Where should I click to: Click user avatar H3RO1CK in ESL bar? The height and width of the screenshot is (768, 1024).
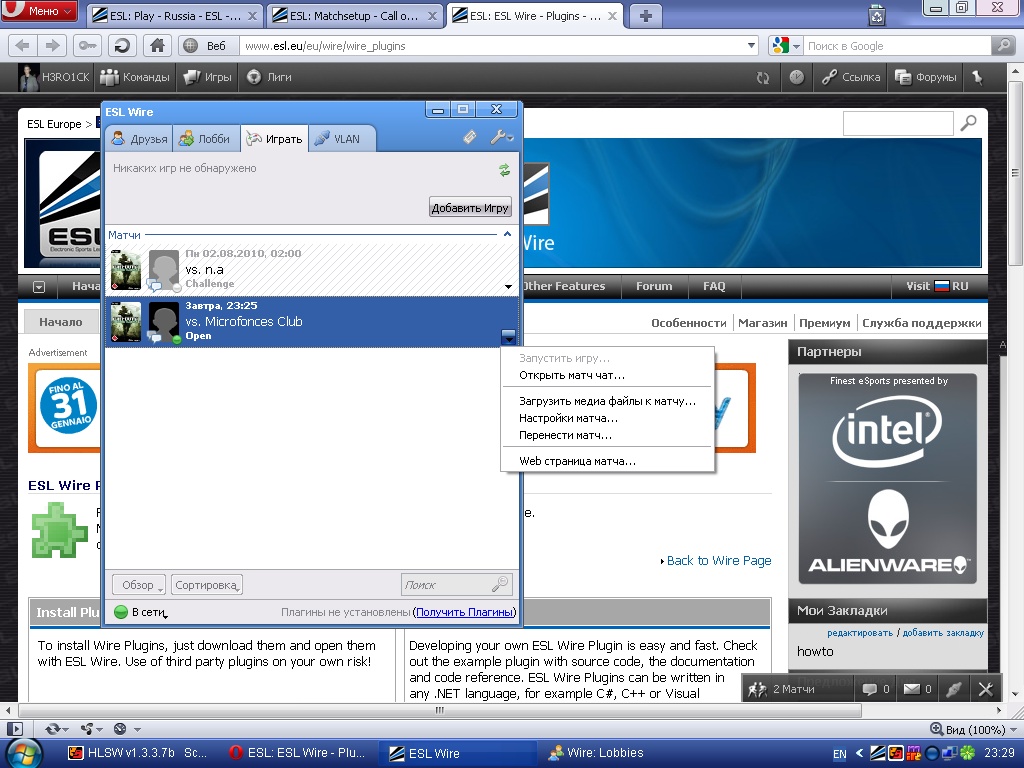[28, 77]
